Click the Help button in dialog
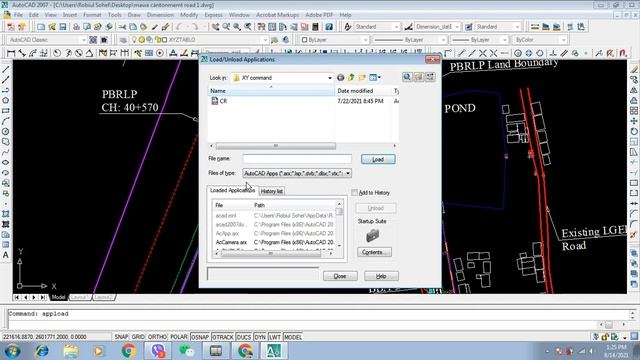Screen dimensions: 640x360 [x=381, y=276]
